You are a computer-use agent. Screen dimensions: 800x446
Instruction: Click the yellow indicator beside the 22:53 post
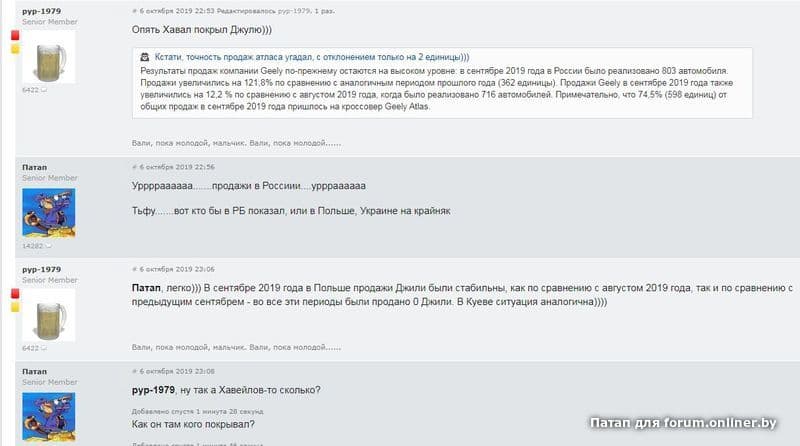(15, 48)
